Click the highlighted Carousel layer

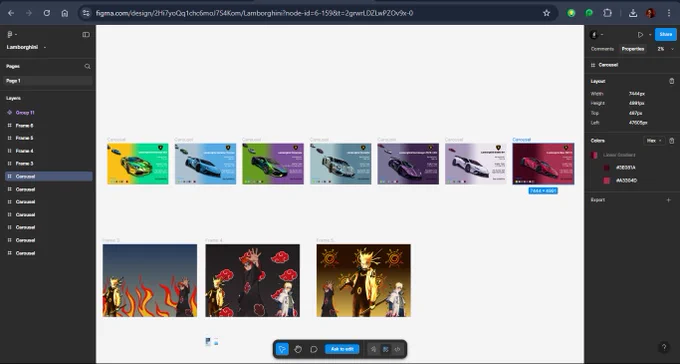(x=48, y=176)
